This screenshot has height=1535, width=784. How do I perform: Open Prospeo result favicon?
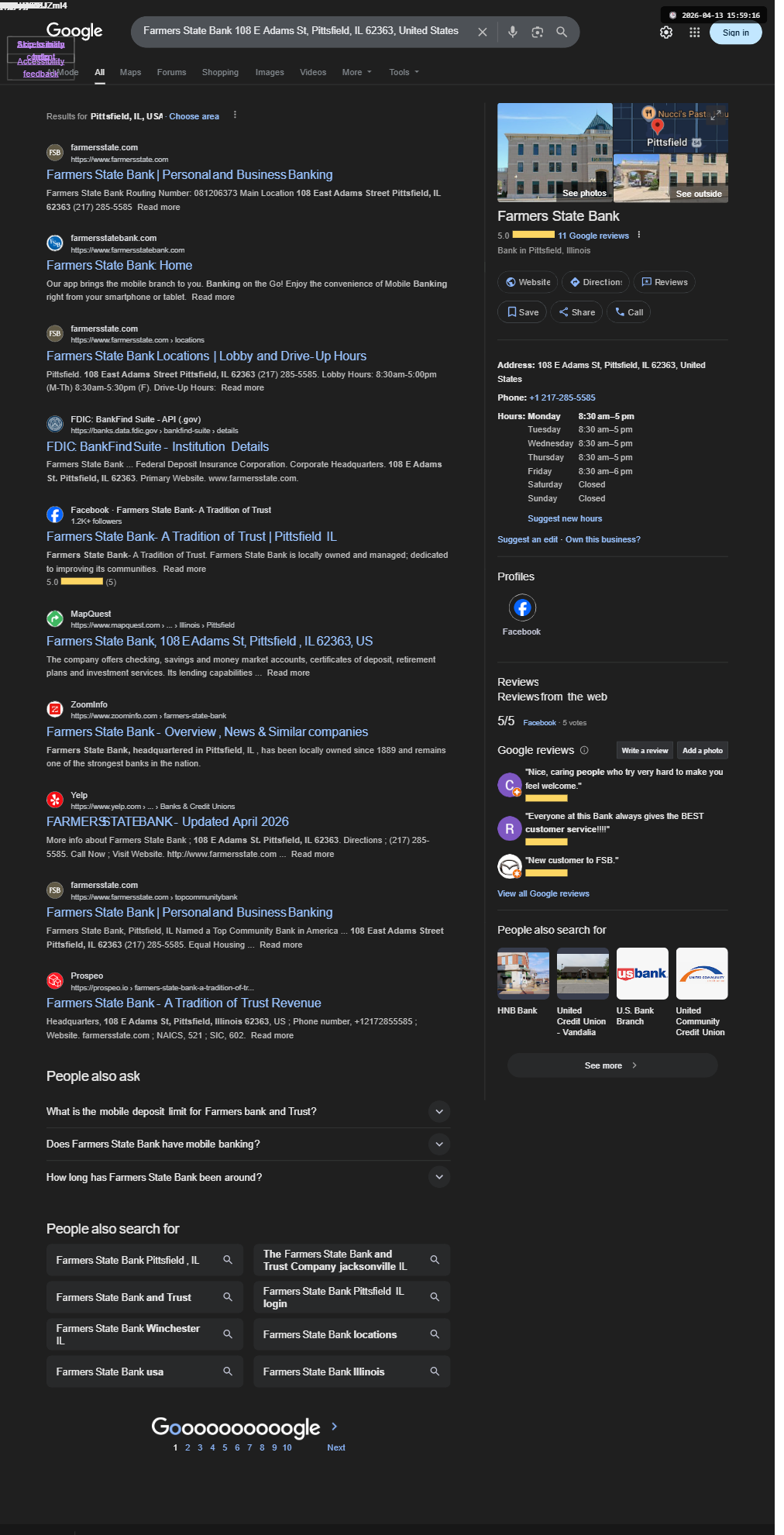[x=54, y=980]
